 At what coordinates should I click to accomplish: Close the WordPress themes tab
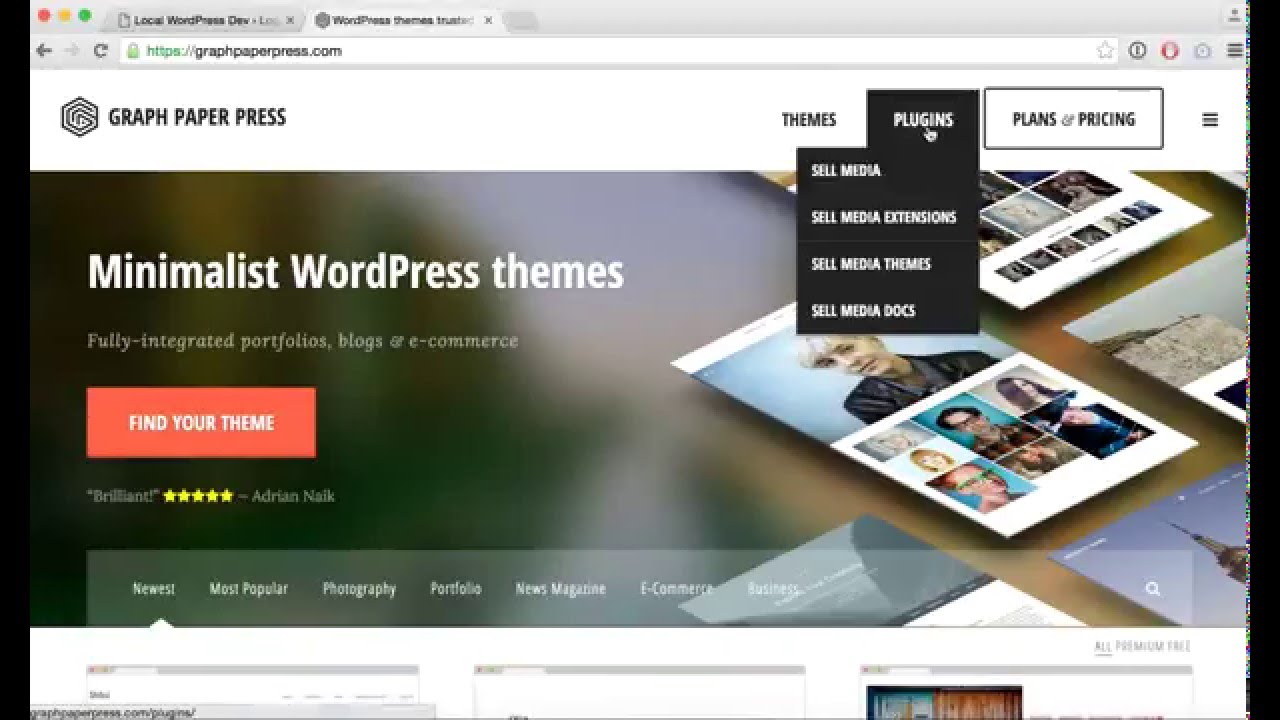tap(487, 20)
